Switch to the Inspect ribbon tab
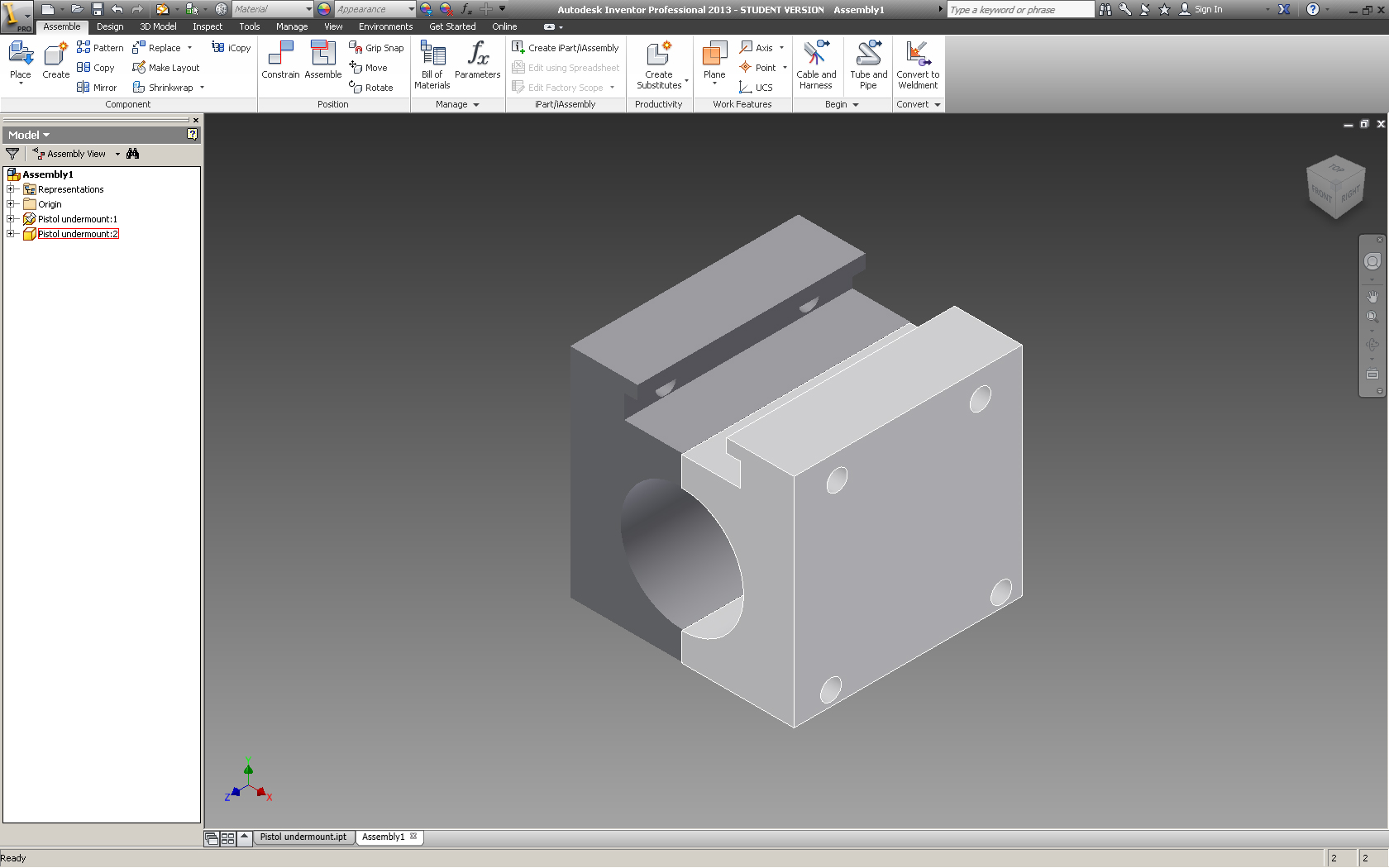 (208, 26)
